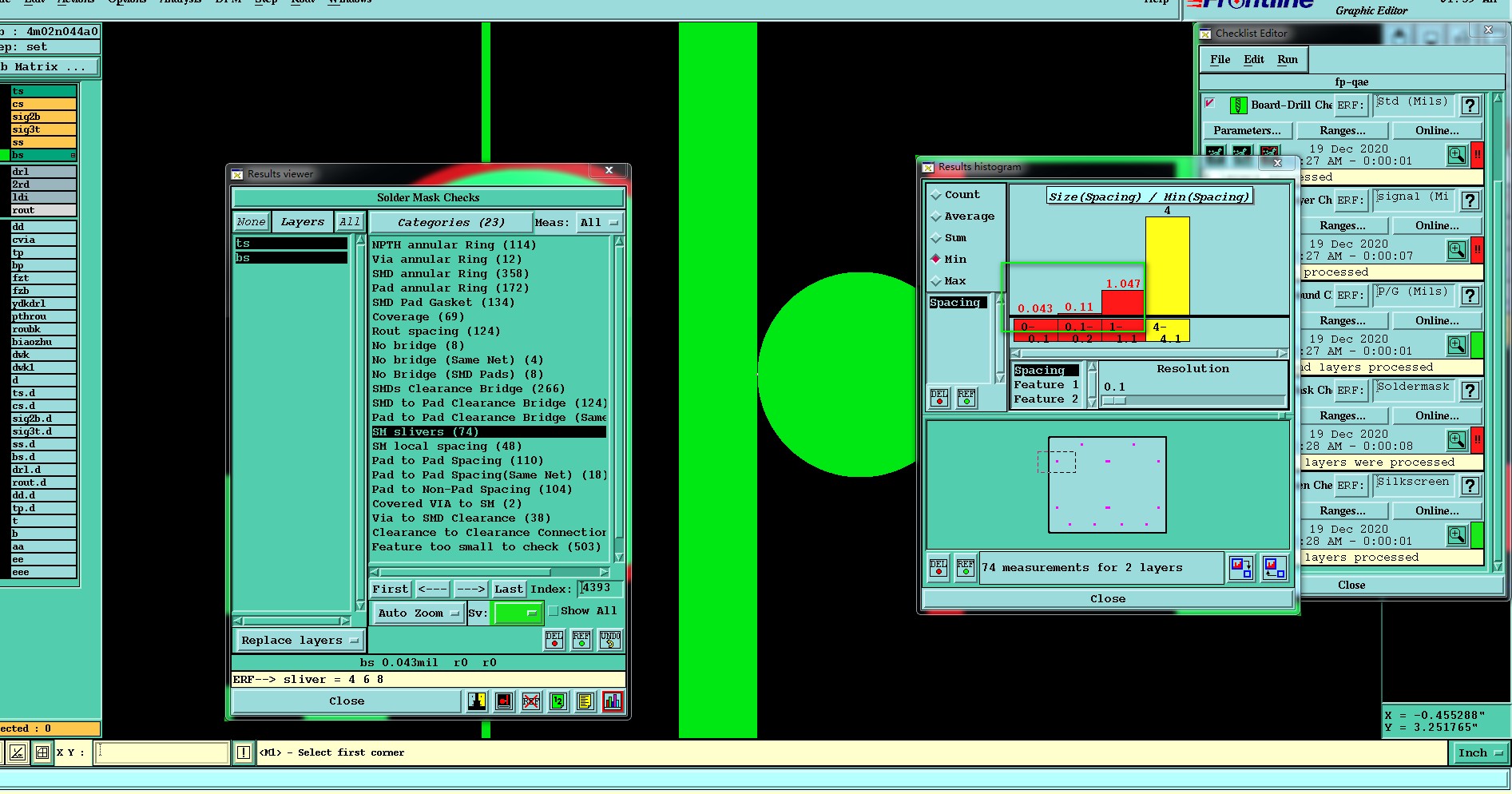Click the help icon for Board-Drill Checks

pos(1470,105)
